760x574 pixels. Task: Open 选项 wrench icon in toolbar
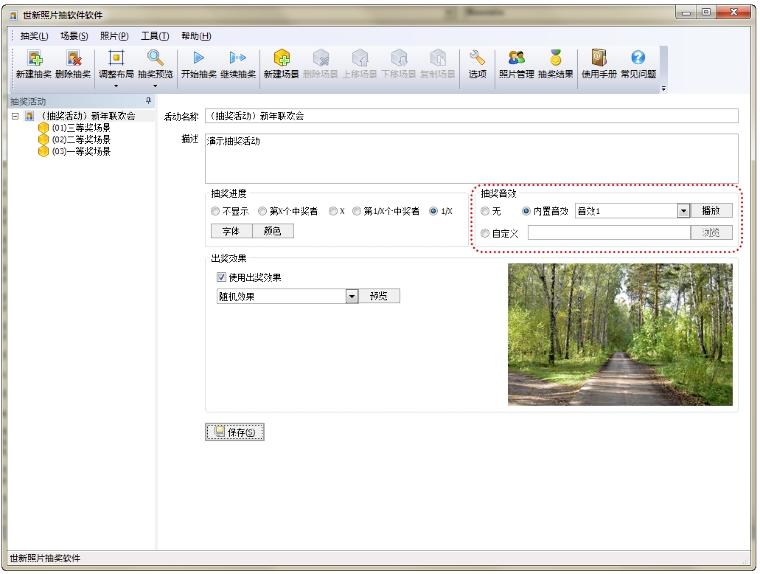(x=477, y=59)
